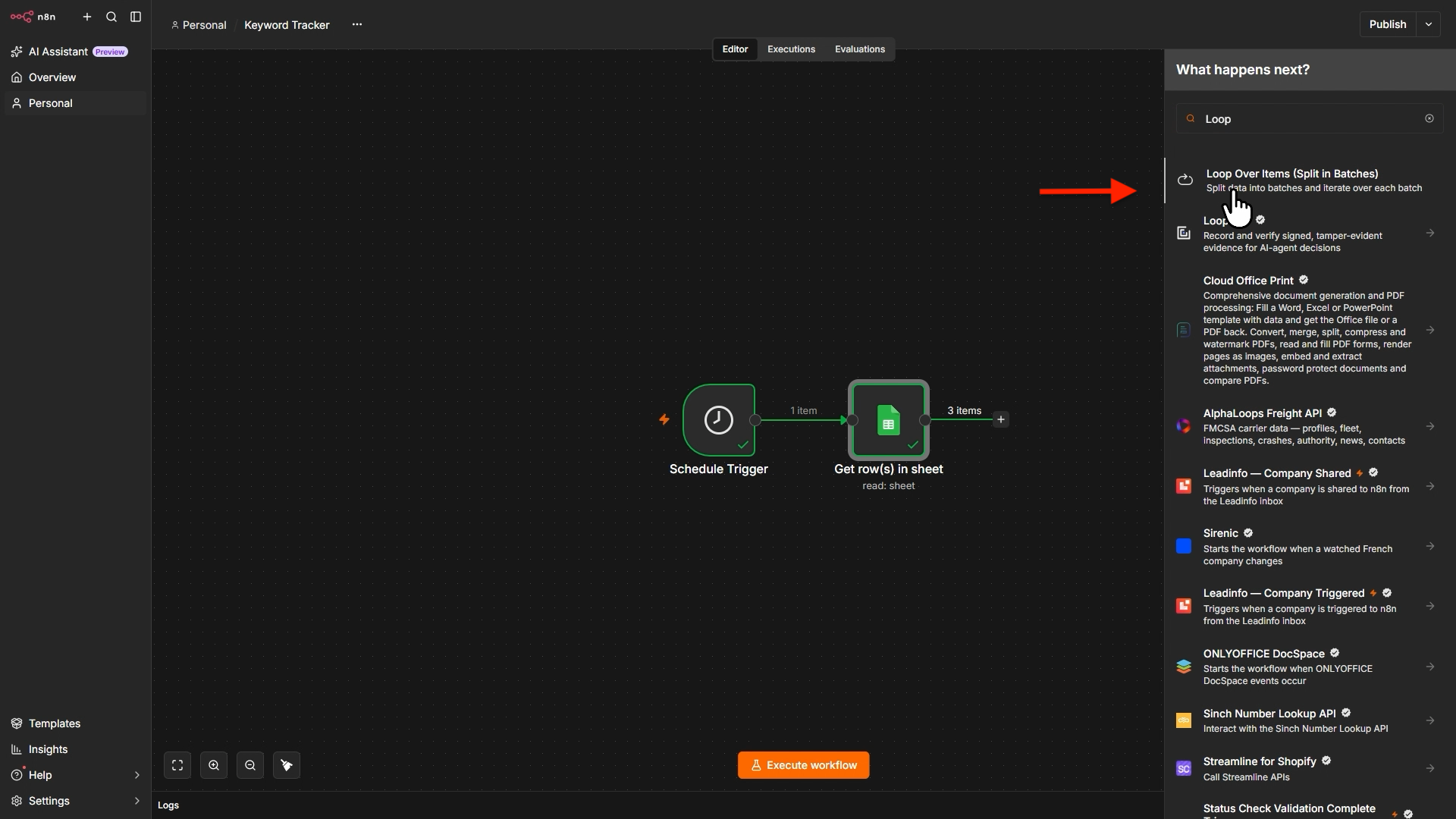Select ONLYOFFICE DocSpace node
Viewport: 1456px width, 819px height.
pyautogui.click(x=1310, y=667)
